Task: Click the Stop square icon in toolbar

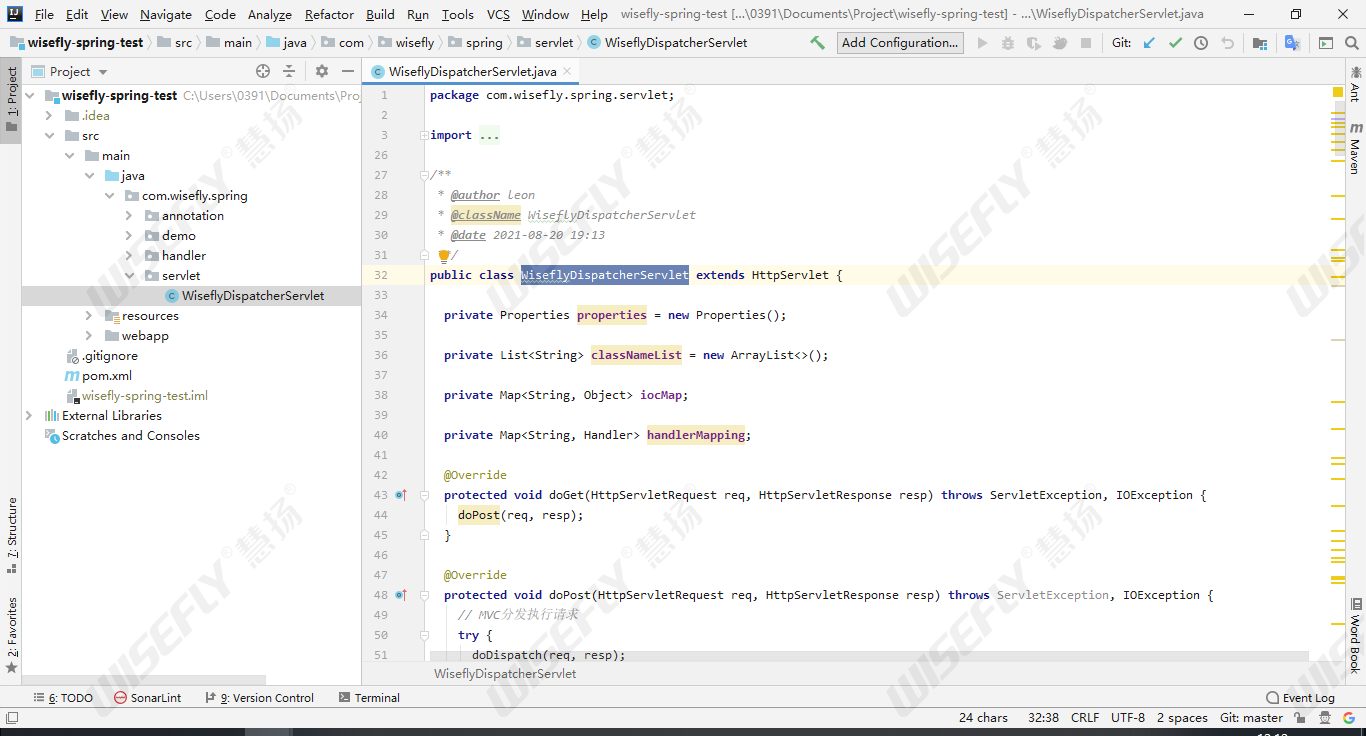Action: (x=1086, y=43)
